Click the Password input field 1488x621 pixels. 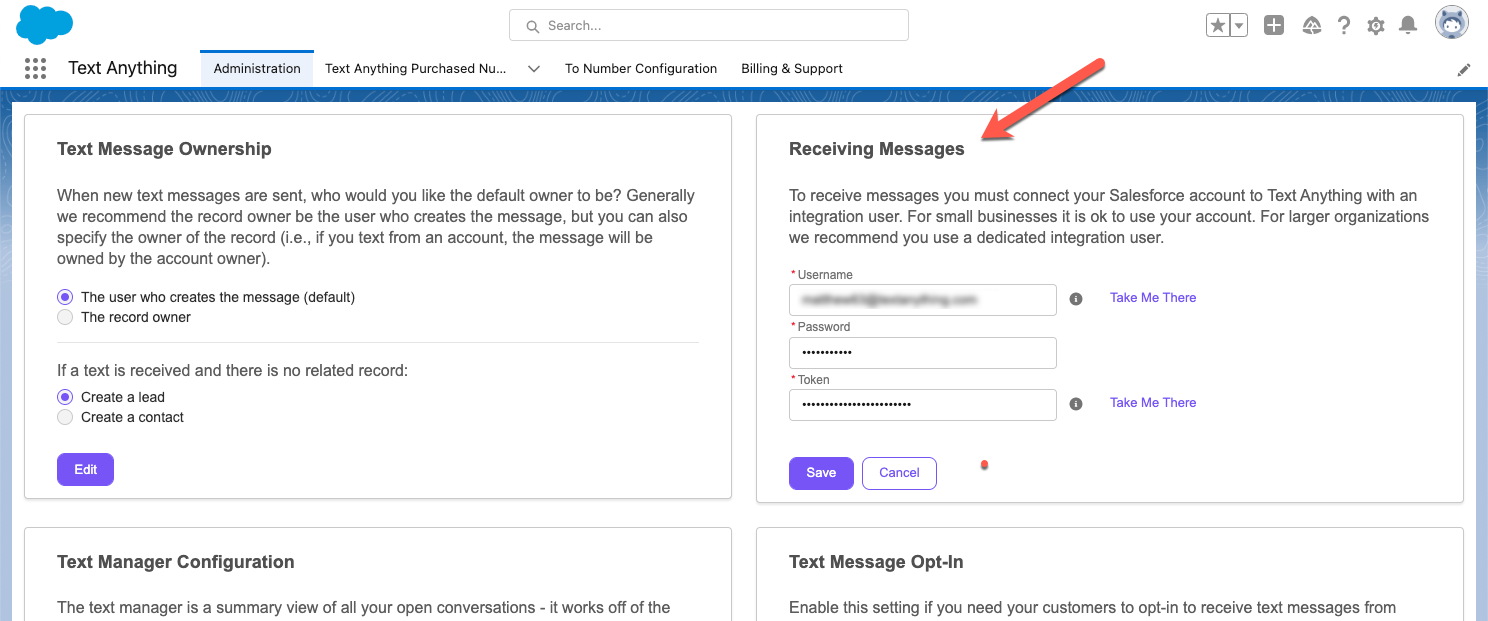923,353
